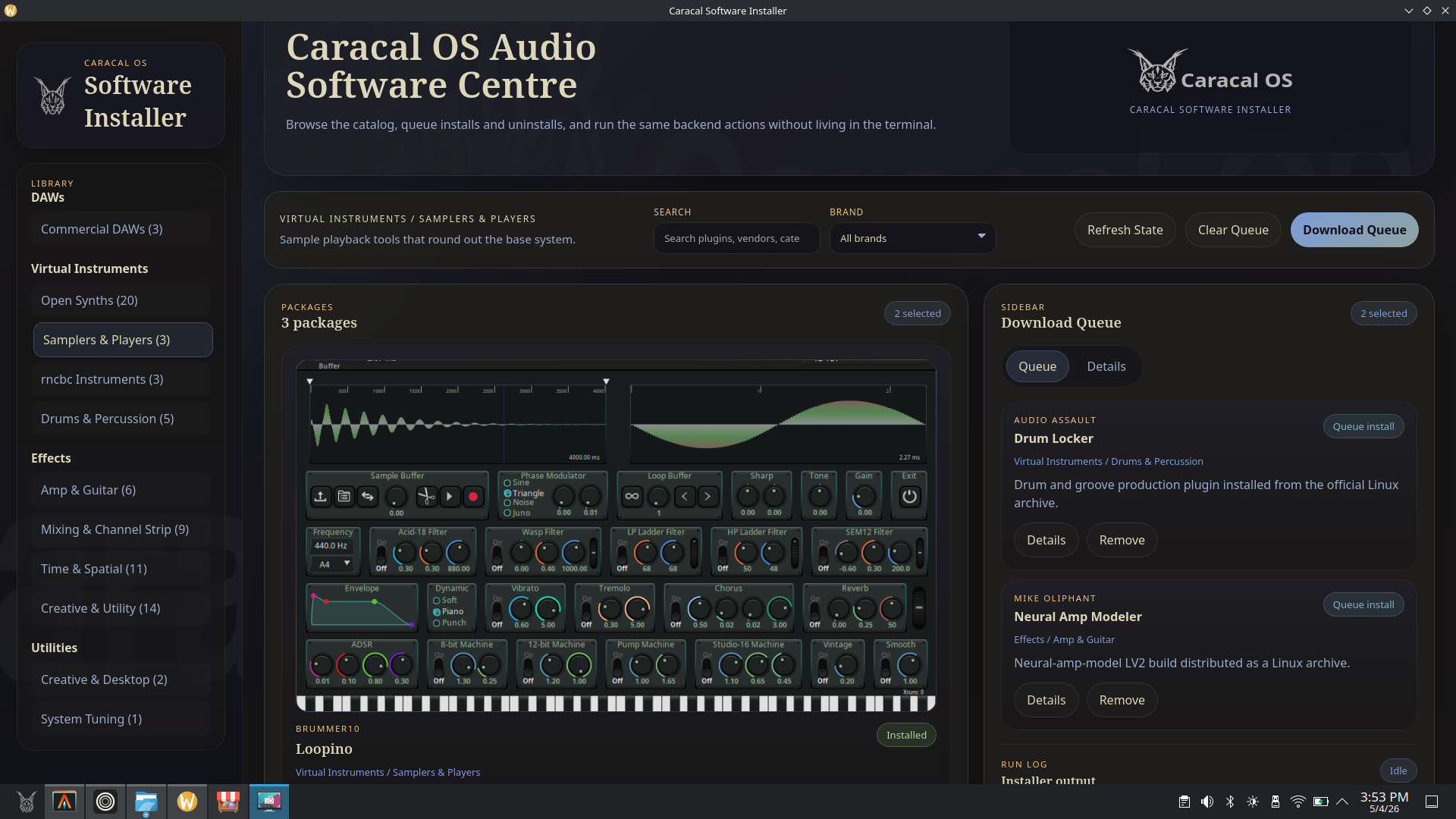Screen dimensions: 1456x819
Task: Click the Effects / Amp & Guitar link
Action: (x=1064, y=639)
